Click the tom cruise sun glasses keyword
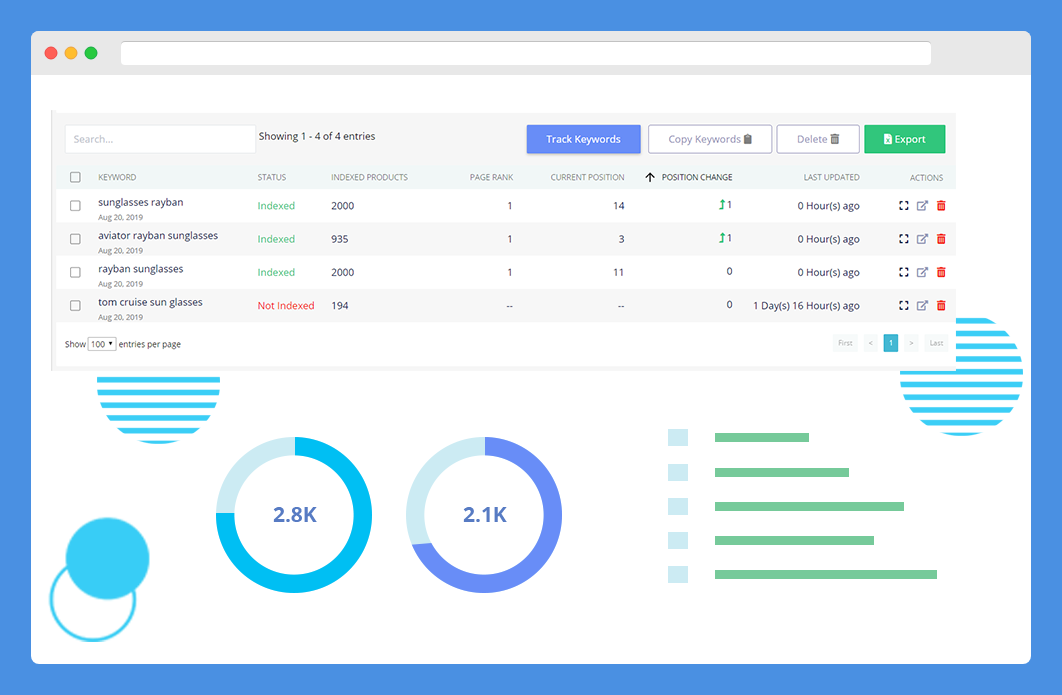1062x695 pixels. (x=150, y=301)
